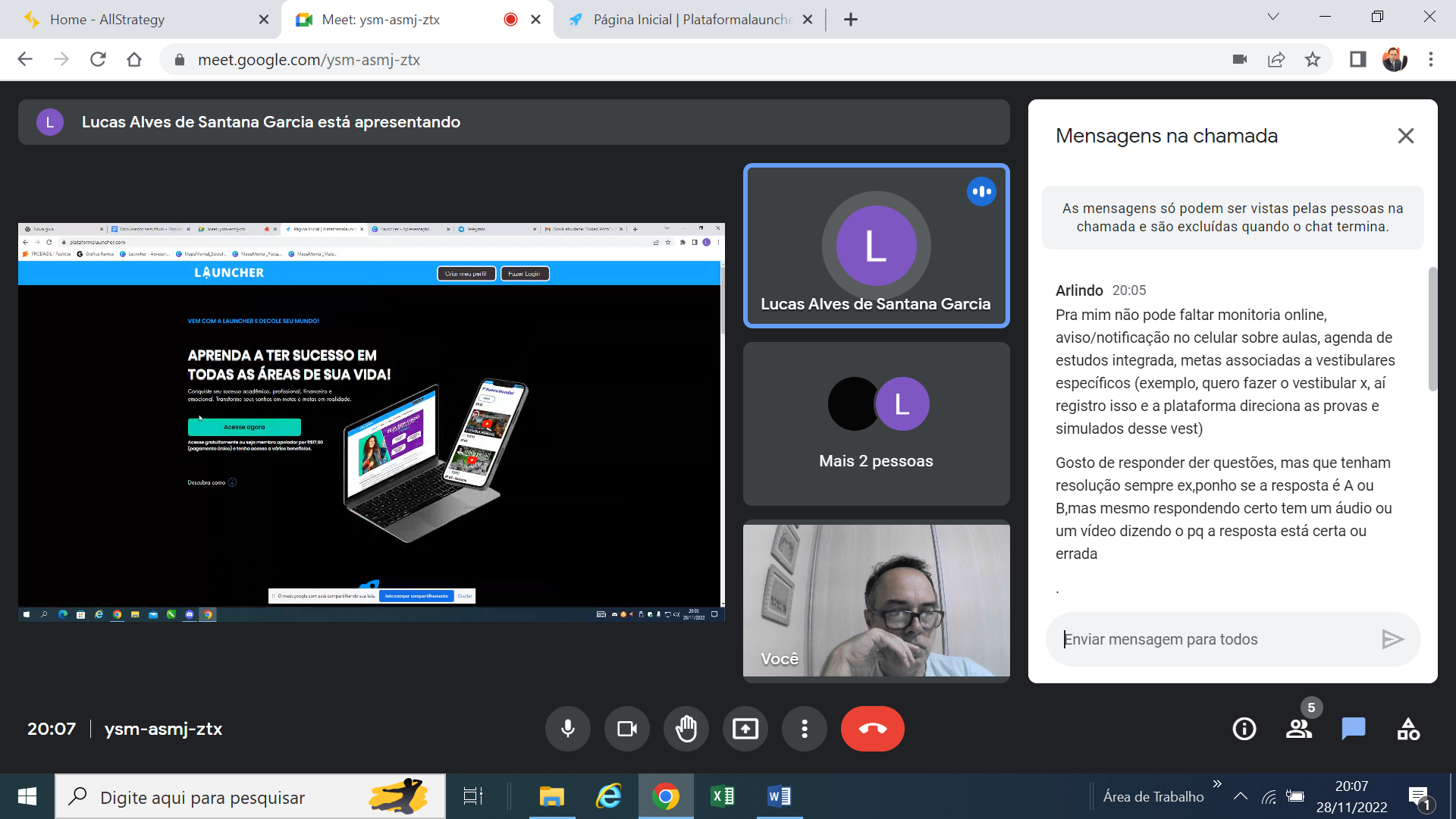Go forward in browser history
Image resolution: width=1456 pixels, height=819 pixels.
[x=61, y=59]
